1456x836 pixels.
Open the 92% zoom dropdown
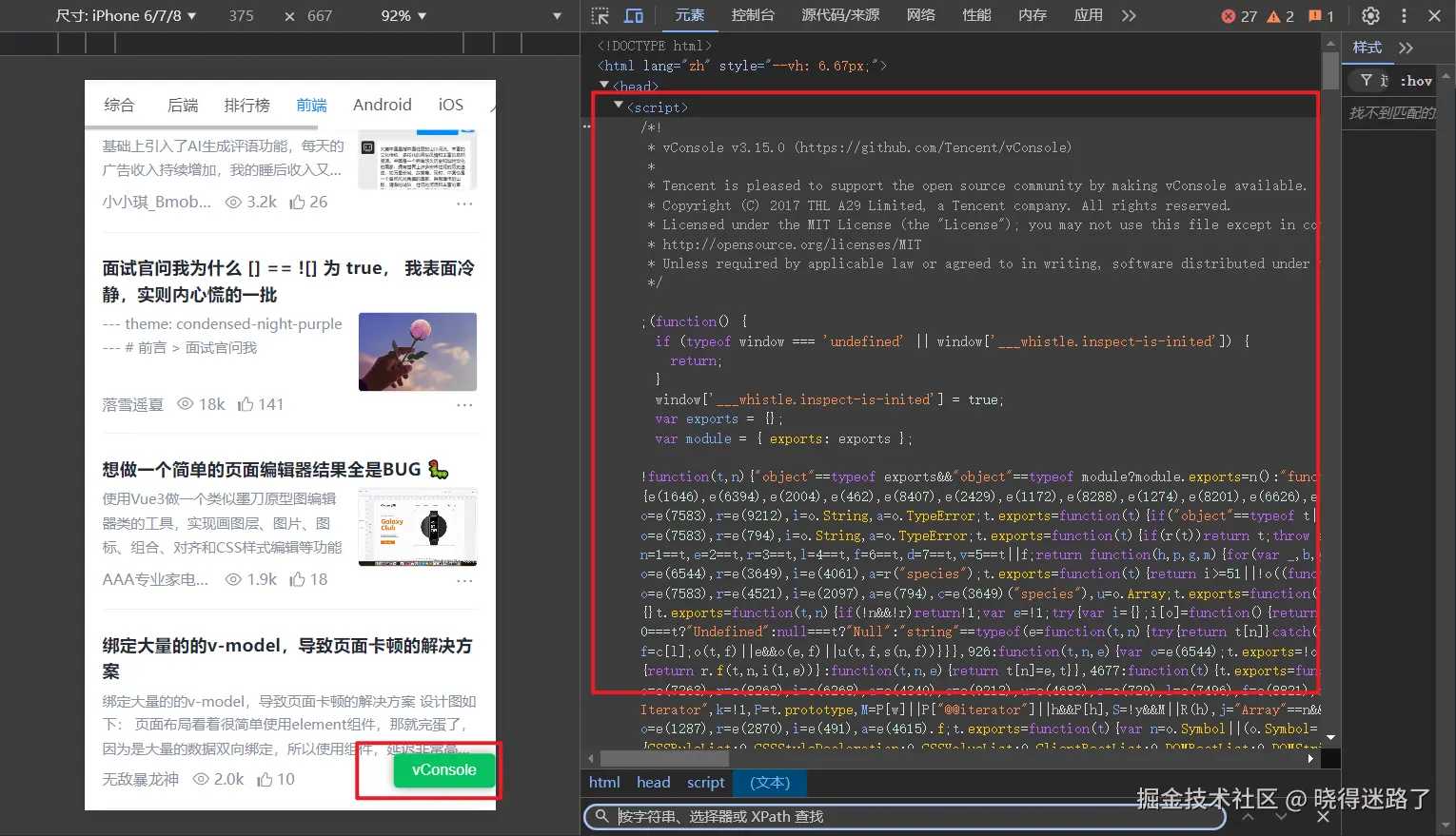[403, 15]
